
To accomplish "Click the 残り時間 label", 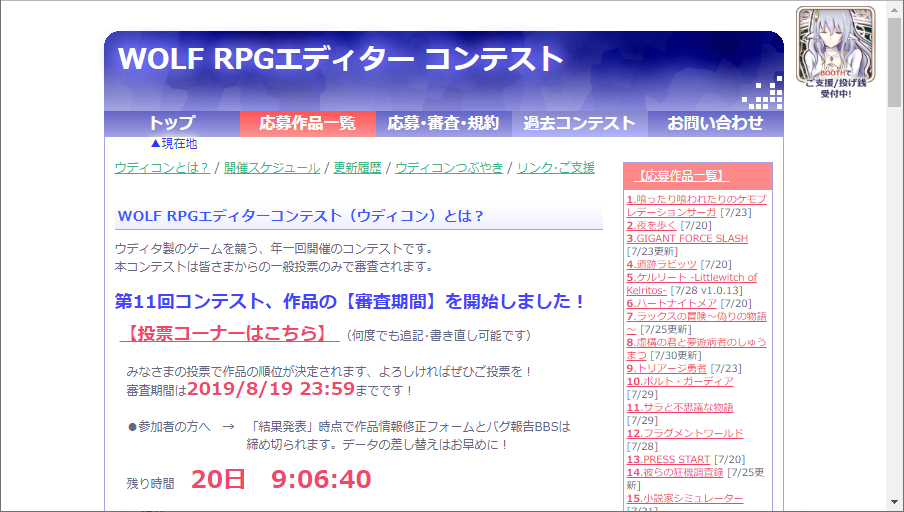I will click(x=150, y=484).
